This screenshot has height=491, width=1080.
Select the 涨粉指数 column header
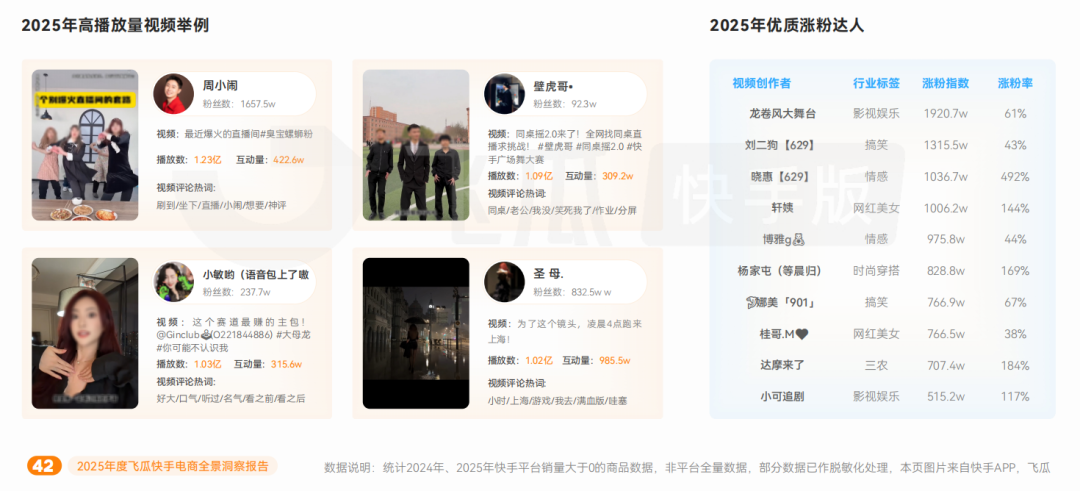[x=946, y=83]
